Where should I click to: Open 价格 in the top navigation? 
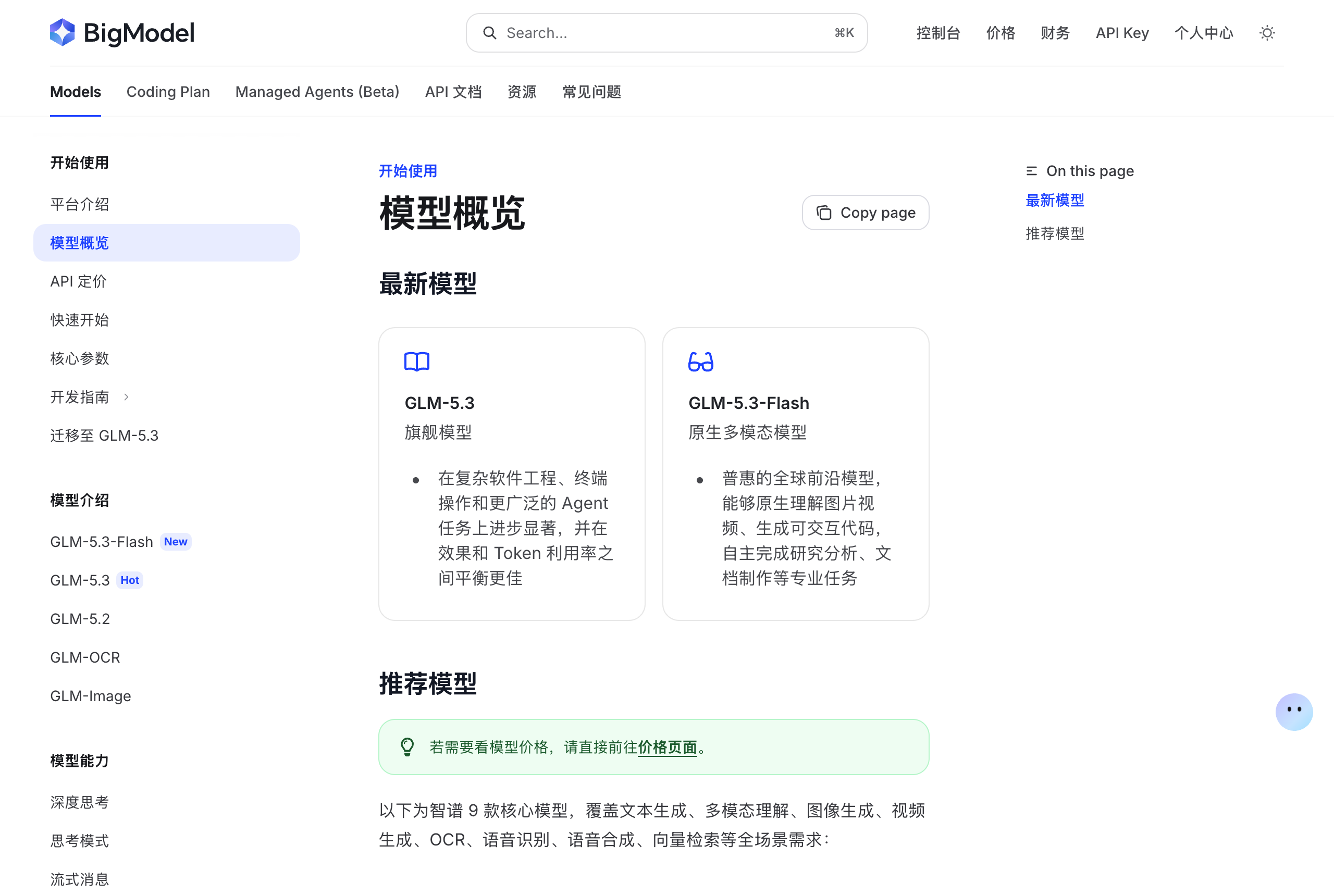point(1000,33)
